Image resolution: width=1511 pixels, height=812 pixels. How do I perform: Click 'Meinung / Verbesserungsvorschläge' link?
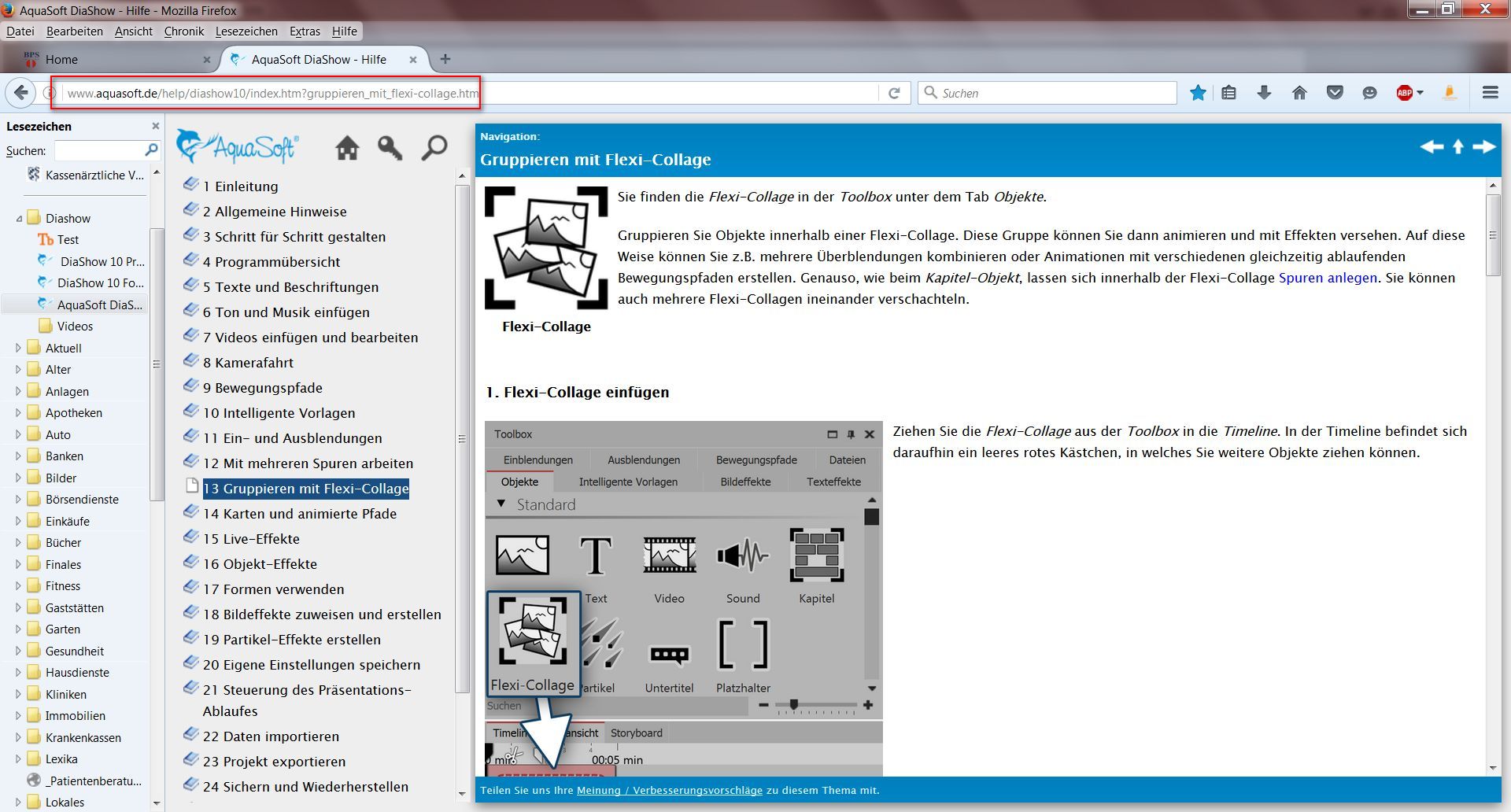[669, 791]
